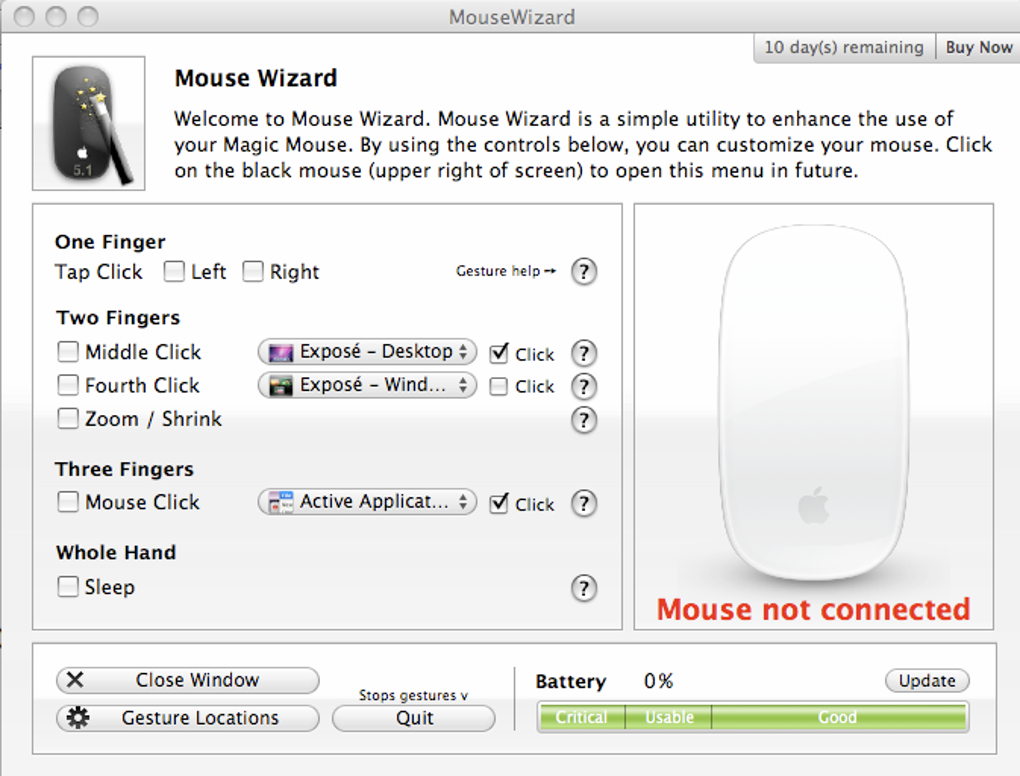Click the Mouse Wizard app icon thumbnail
The height and width of the screenshot is (776, 1020).
point(88,124)
